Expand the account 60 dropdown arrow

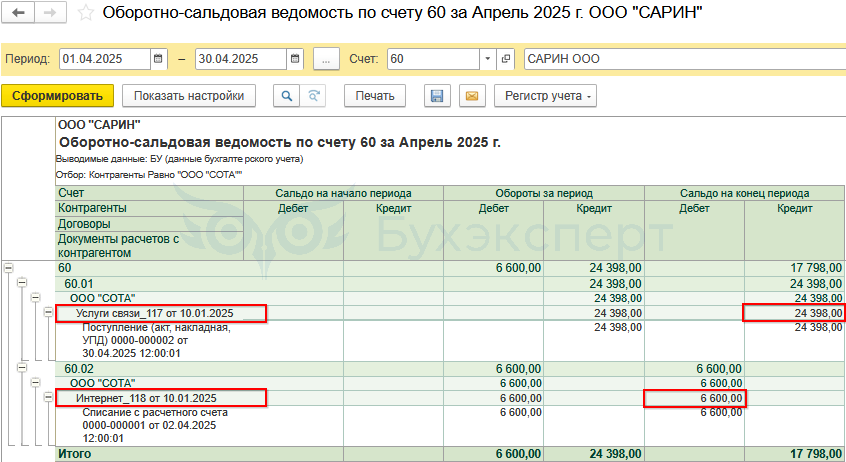[x=488, y=59]
